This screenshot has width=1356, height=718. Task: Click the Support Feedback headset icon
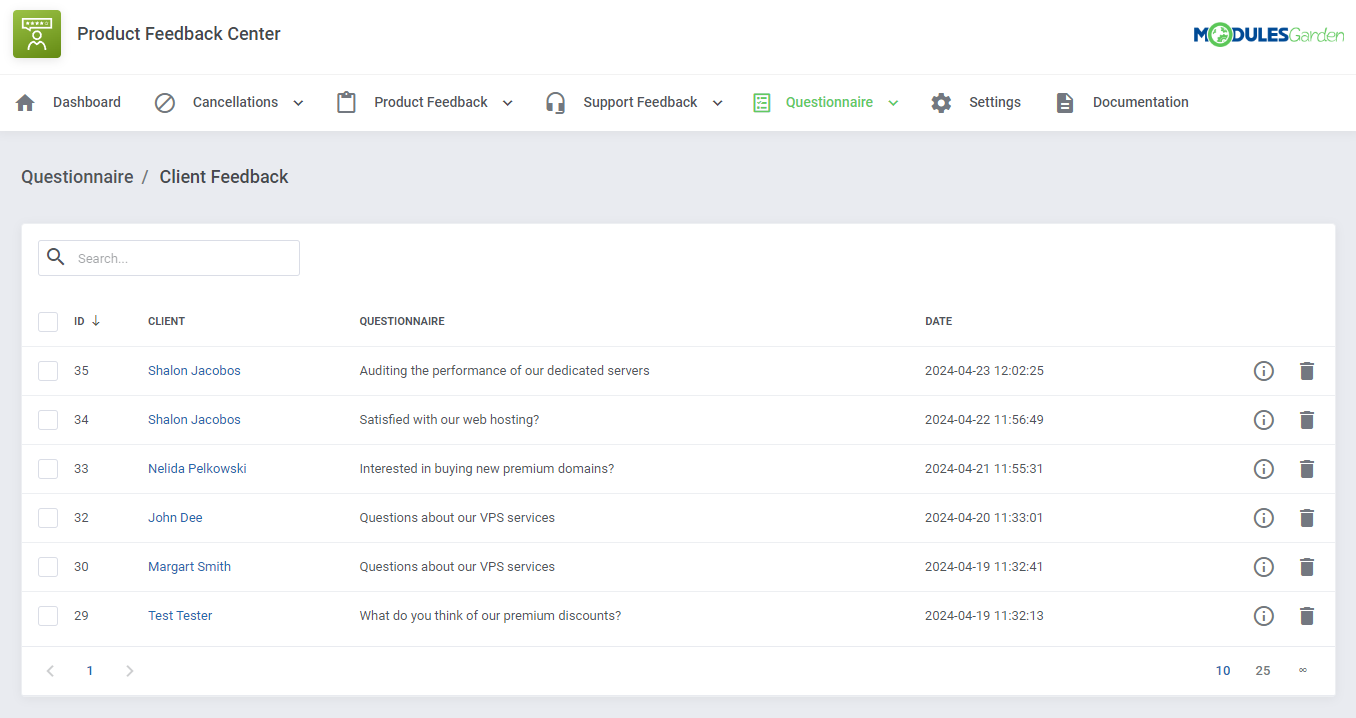coord(555,101)
